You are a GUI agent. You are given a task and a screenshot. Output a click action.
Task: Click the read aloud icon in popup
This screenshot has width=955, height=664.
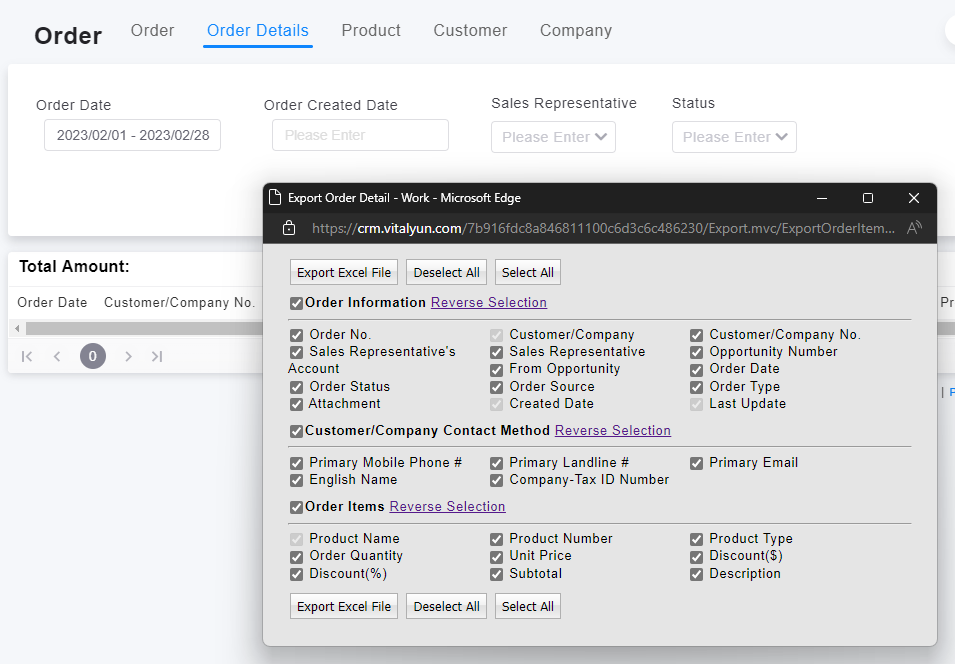pyautogui.click(x=914, y=228)
